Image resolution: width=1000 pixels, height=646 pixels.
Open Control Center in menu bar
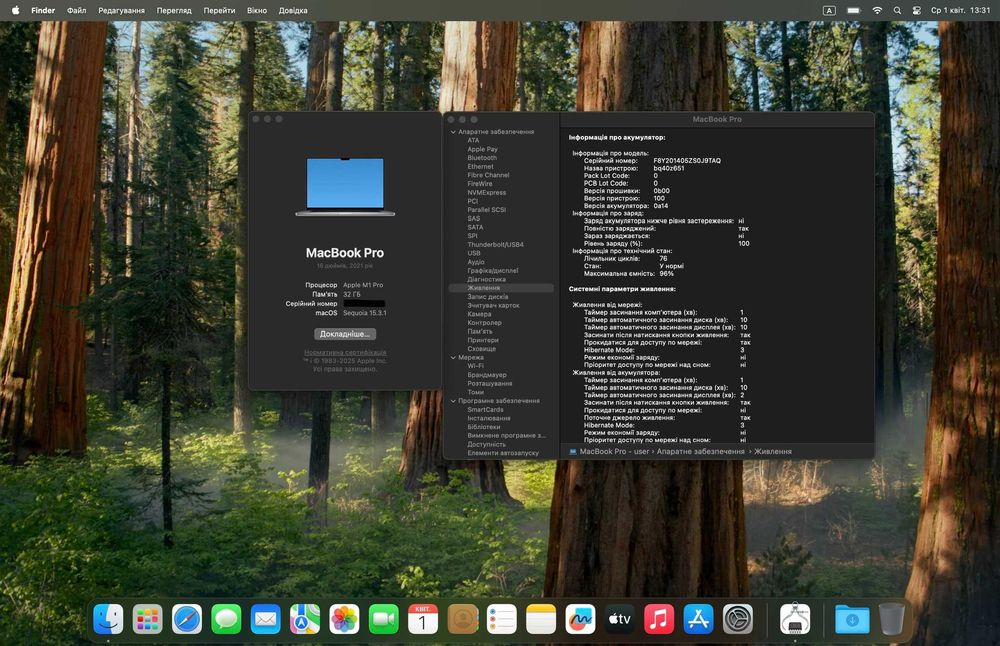coord(917,10)
